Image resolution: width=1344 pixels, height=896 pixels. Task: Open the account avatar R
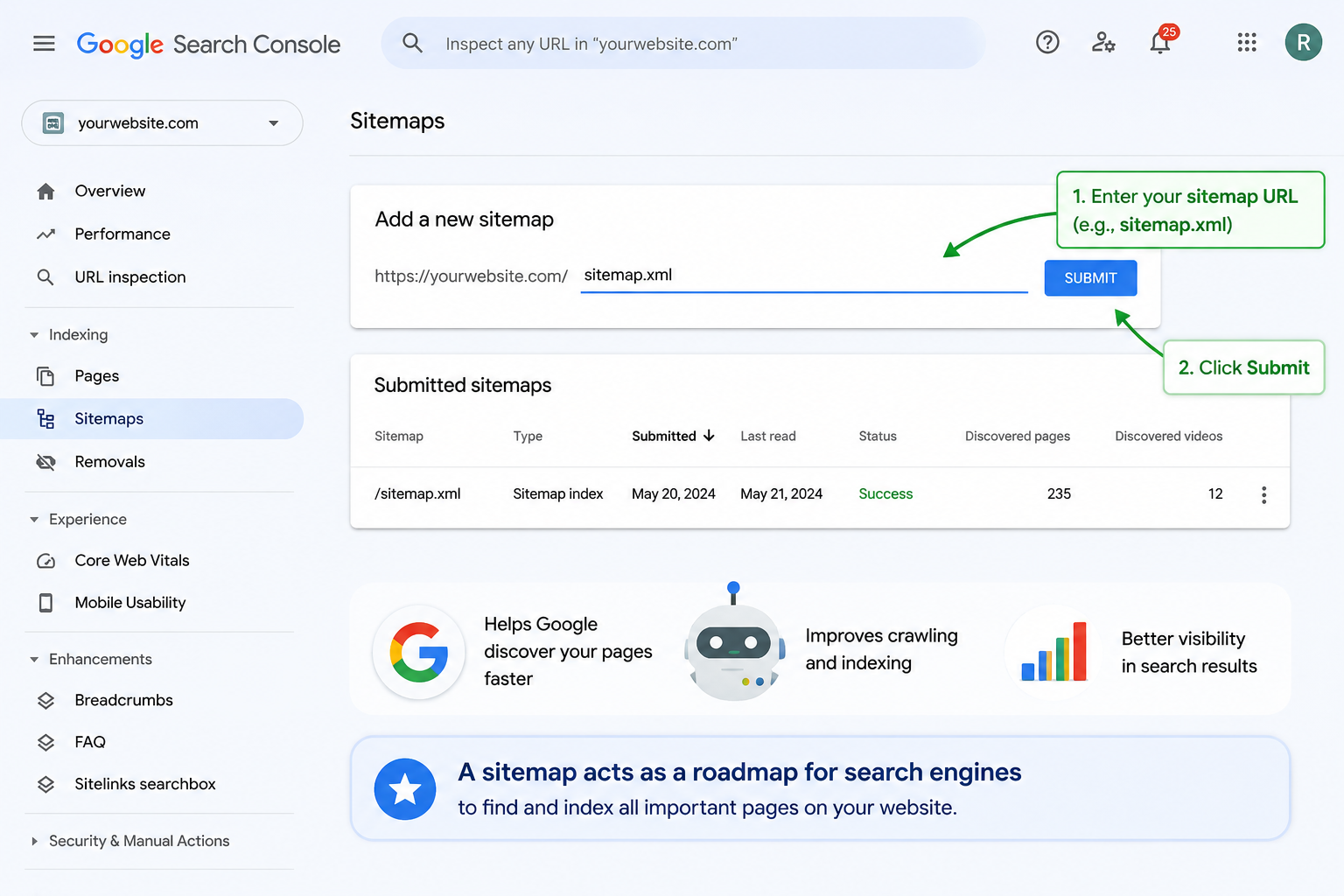pyautogui.click(x=1304, y=42)
